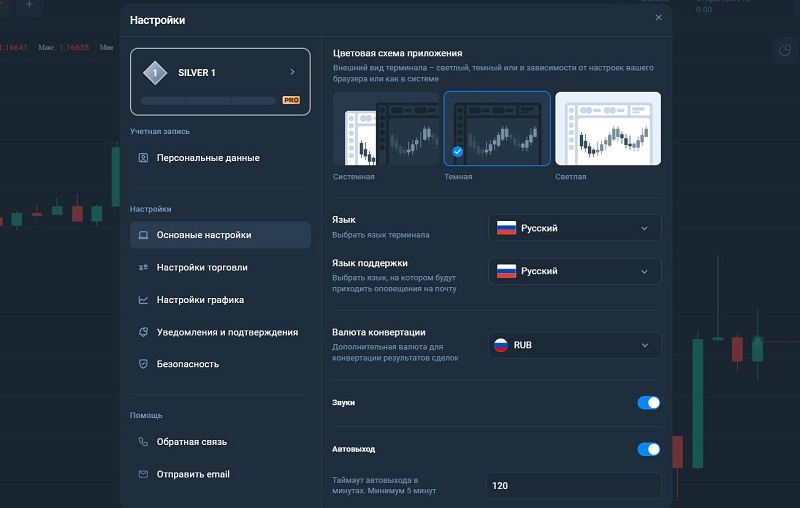Close the Настройки dialog
Screen dimensions: 800x508
659,18
